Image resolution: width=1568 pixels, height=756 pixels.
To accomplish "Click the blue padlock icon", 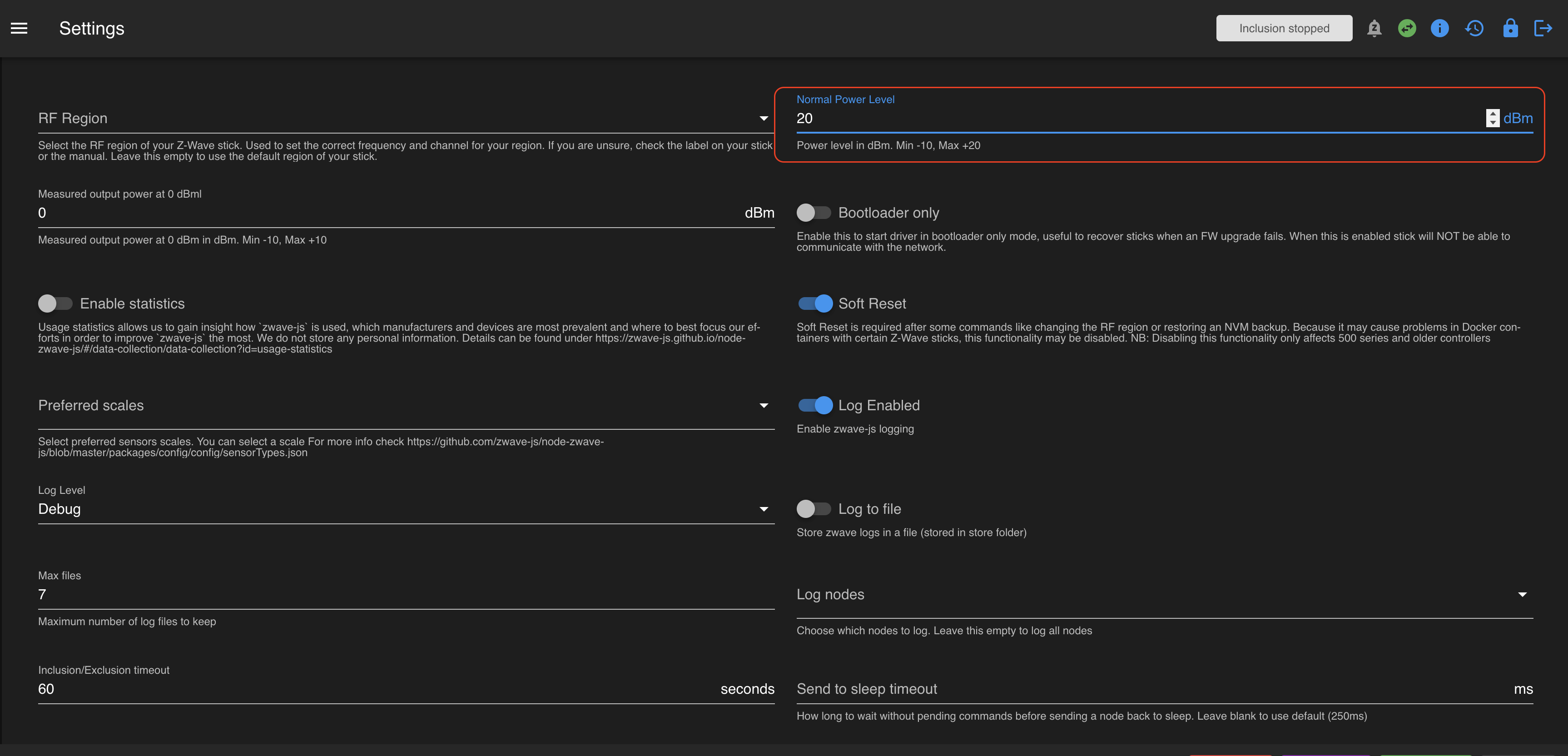I will tap(1510, 28).
